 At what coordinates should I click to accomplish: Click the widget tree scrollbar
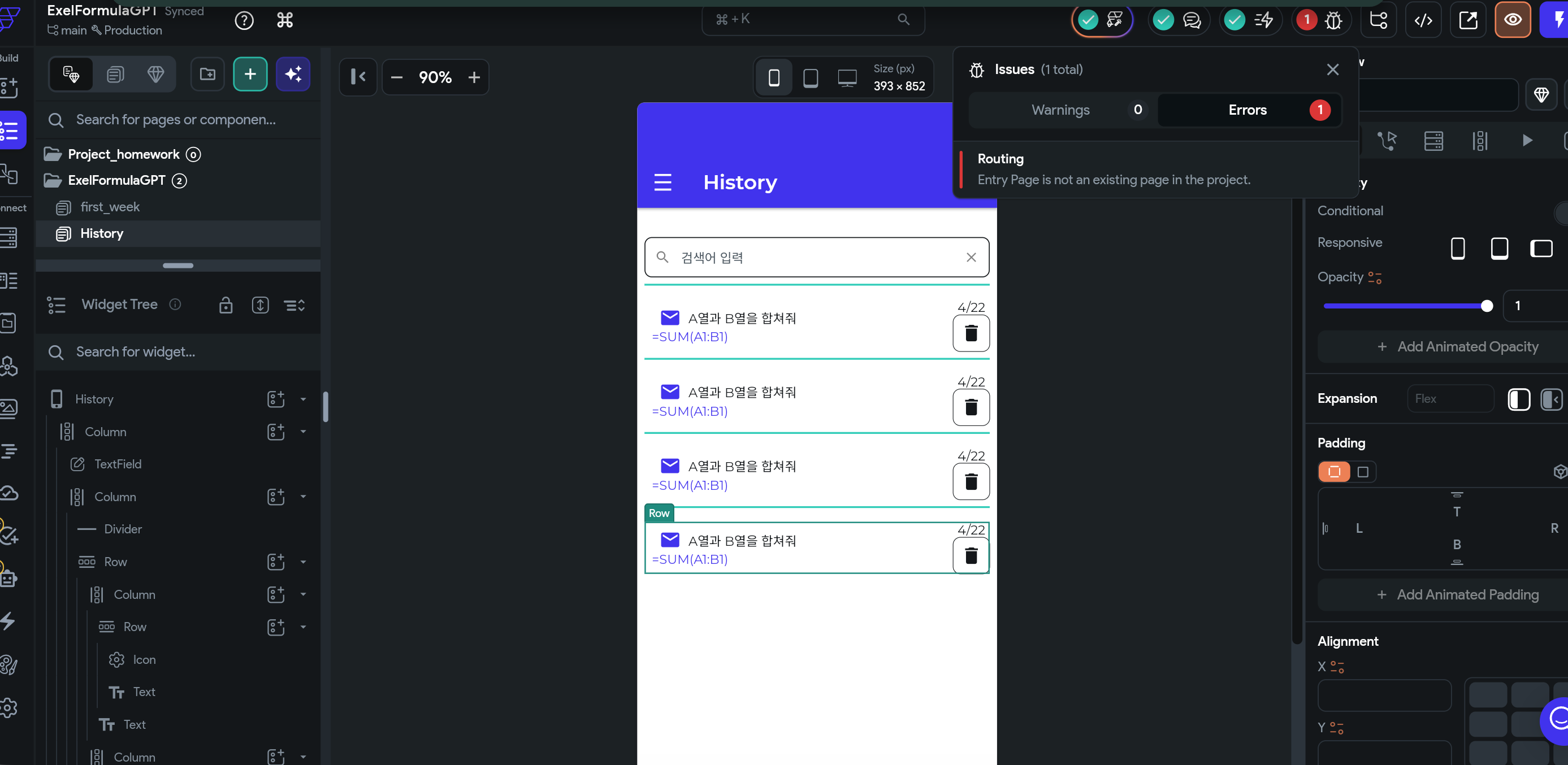[326, 407]
